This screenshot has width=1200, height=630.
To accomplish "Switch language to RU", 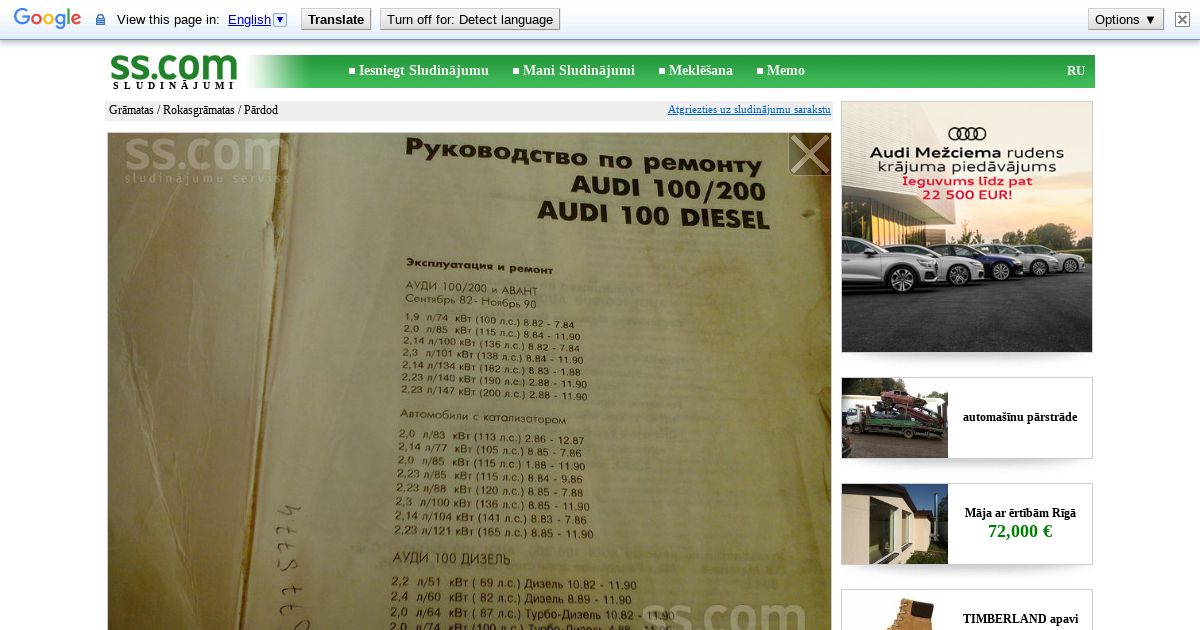I will pyautogui.click(x=1076, y=71).
